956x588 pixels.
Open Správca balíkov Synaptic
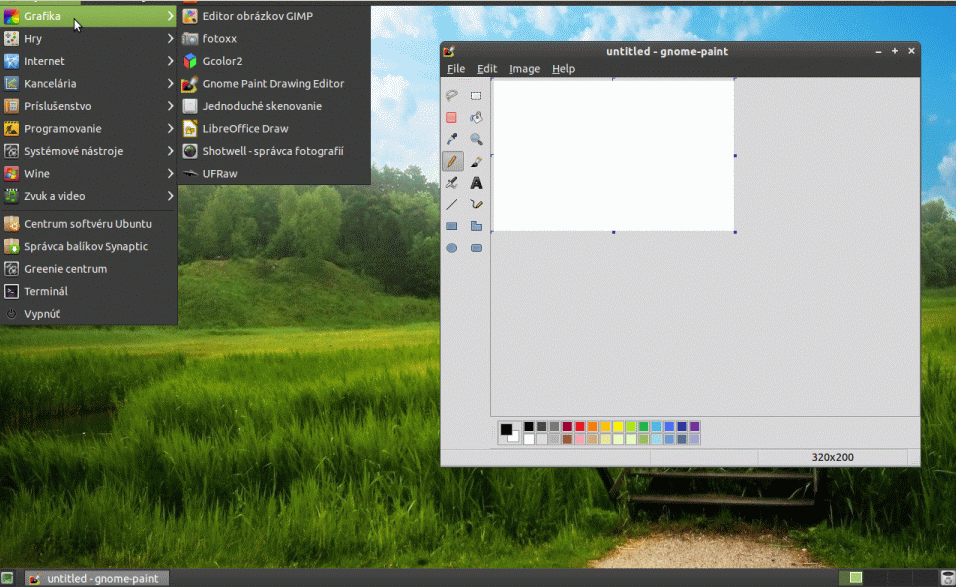[88, 246]
